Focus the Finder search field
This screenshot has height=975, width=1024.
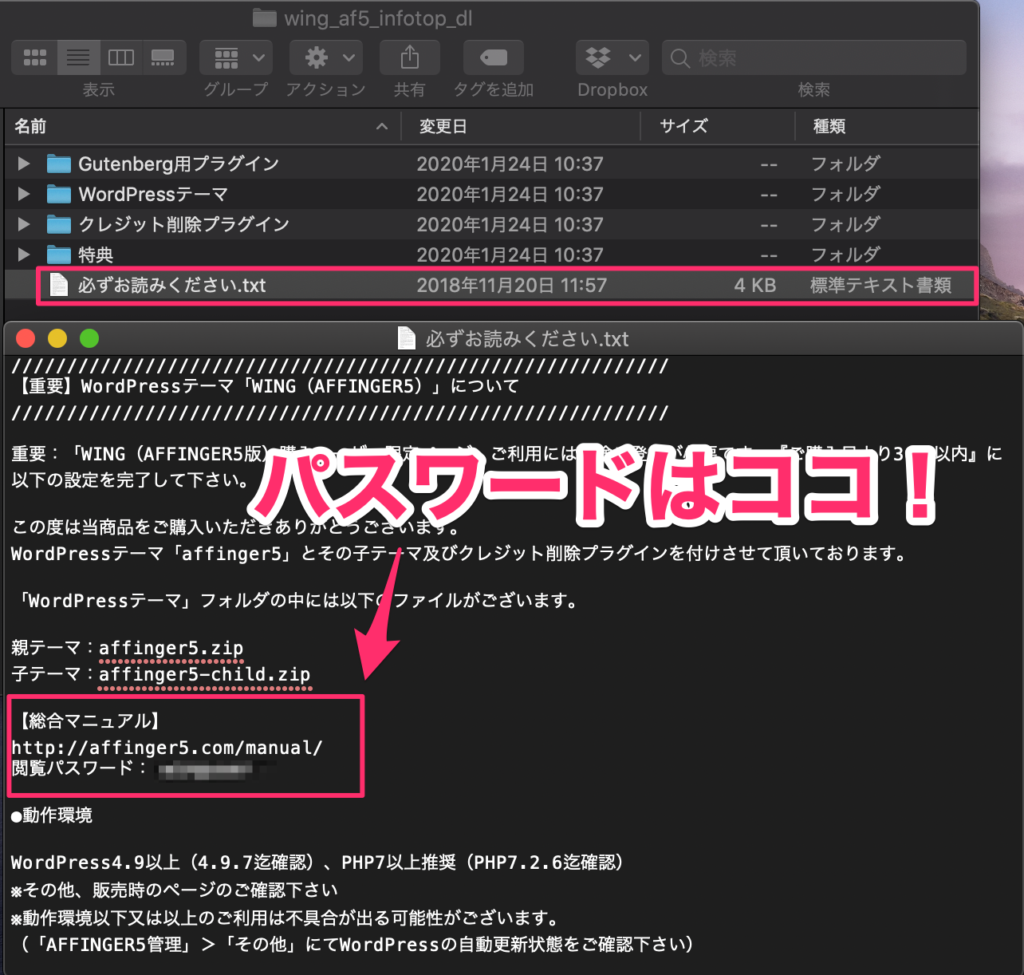pyautogui.click(x=814, y=57)
